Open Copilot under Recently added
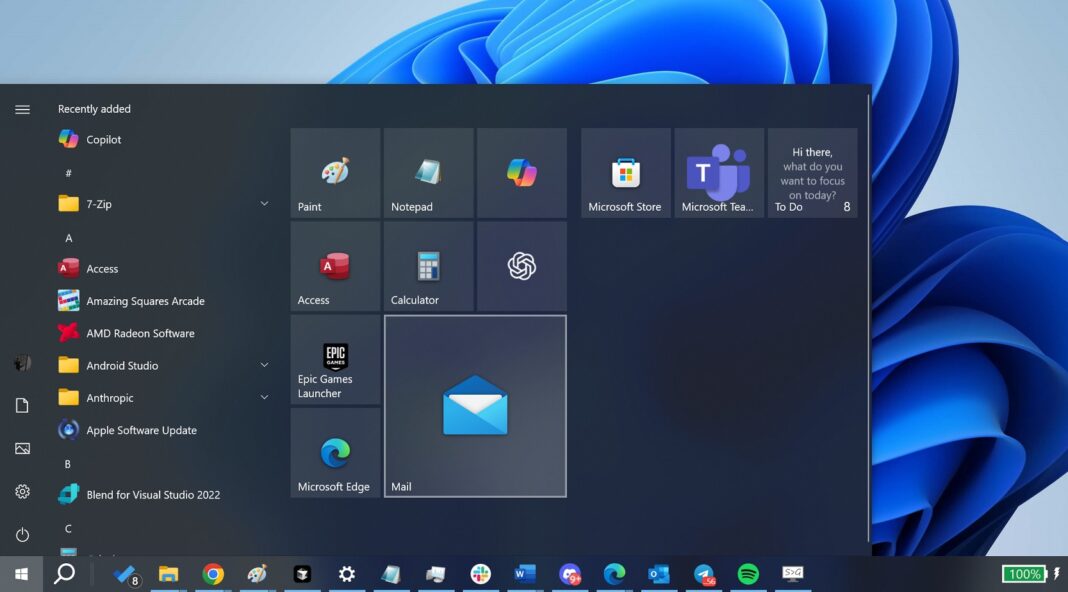The image size is (1068, 592). point(102,139)
